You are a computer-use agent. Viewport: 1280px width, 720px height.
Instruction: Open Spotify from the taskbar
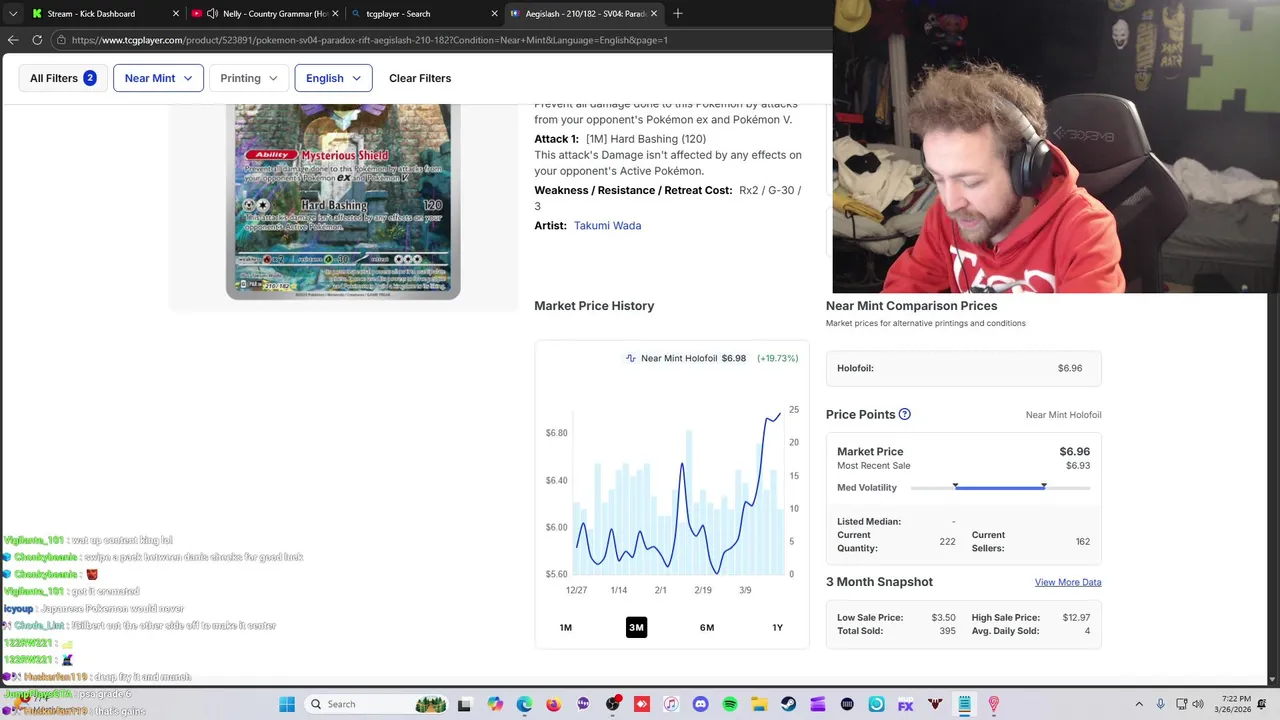click(730, 704)
